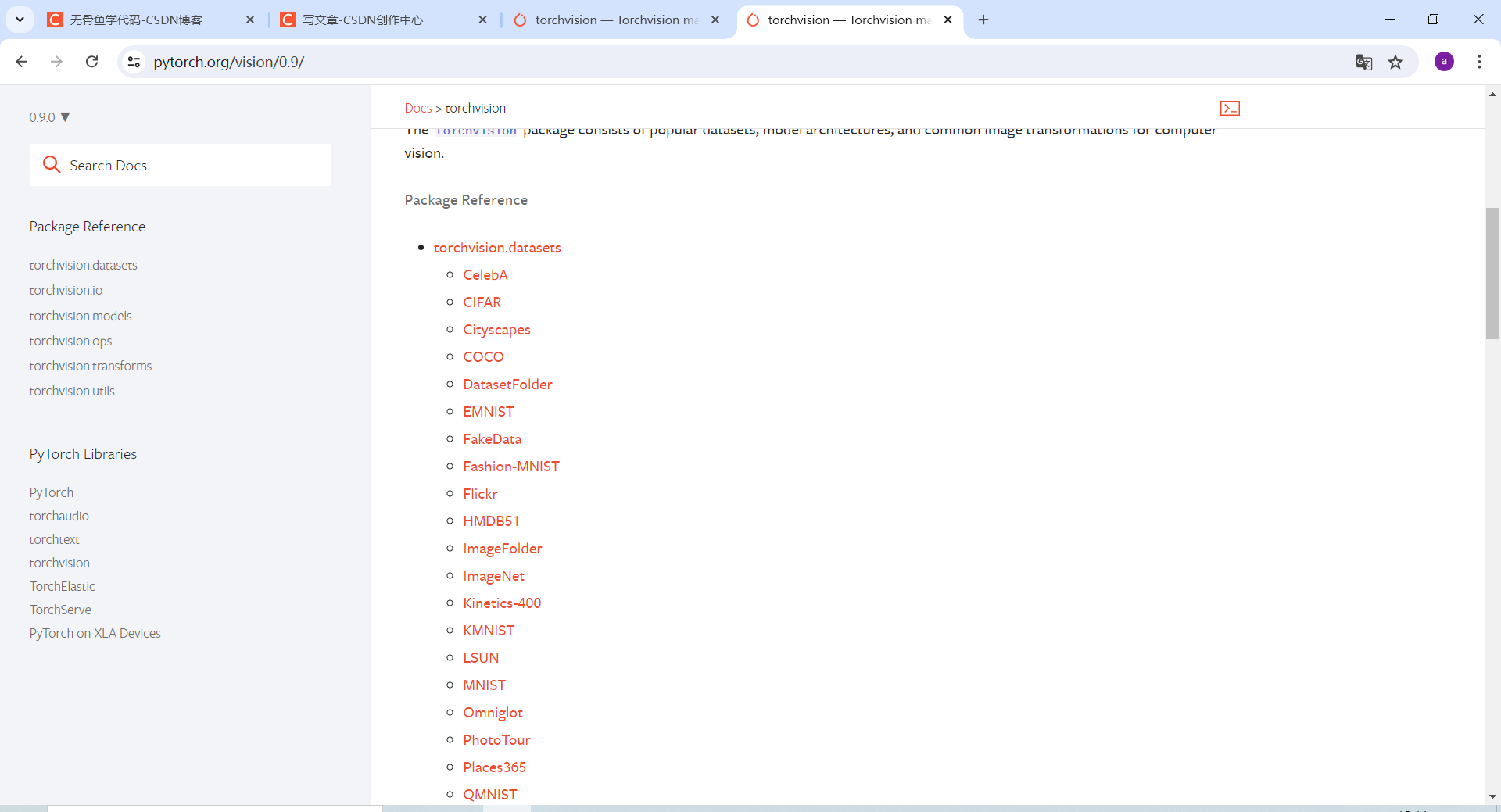Open torchvision.datasets in sidebar
The height and width of the screenshot is (812, 1501).
coord(83,265)
